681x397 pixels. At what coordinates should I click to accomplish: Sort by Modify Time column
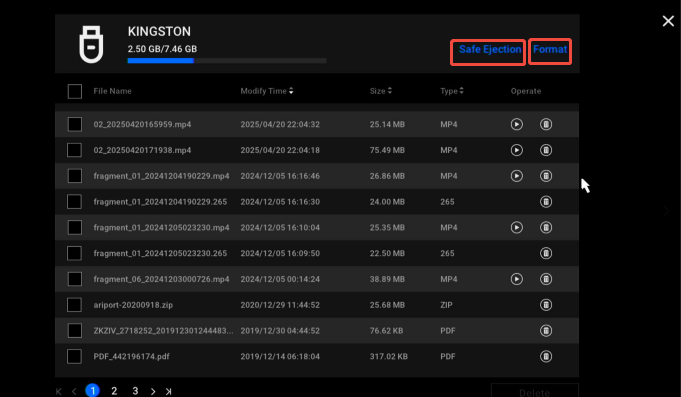(267, 91)
